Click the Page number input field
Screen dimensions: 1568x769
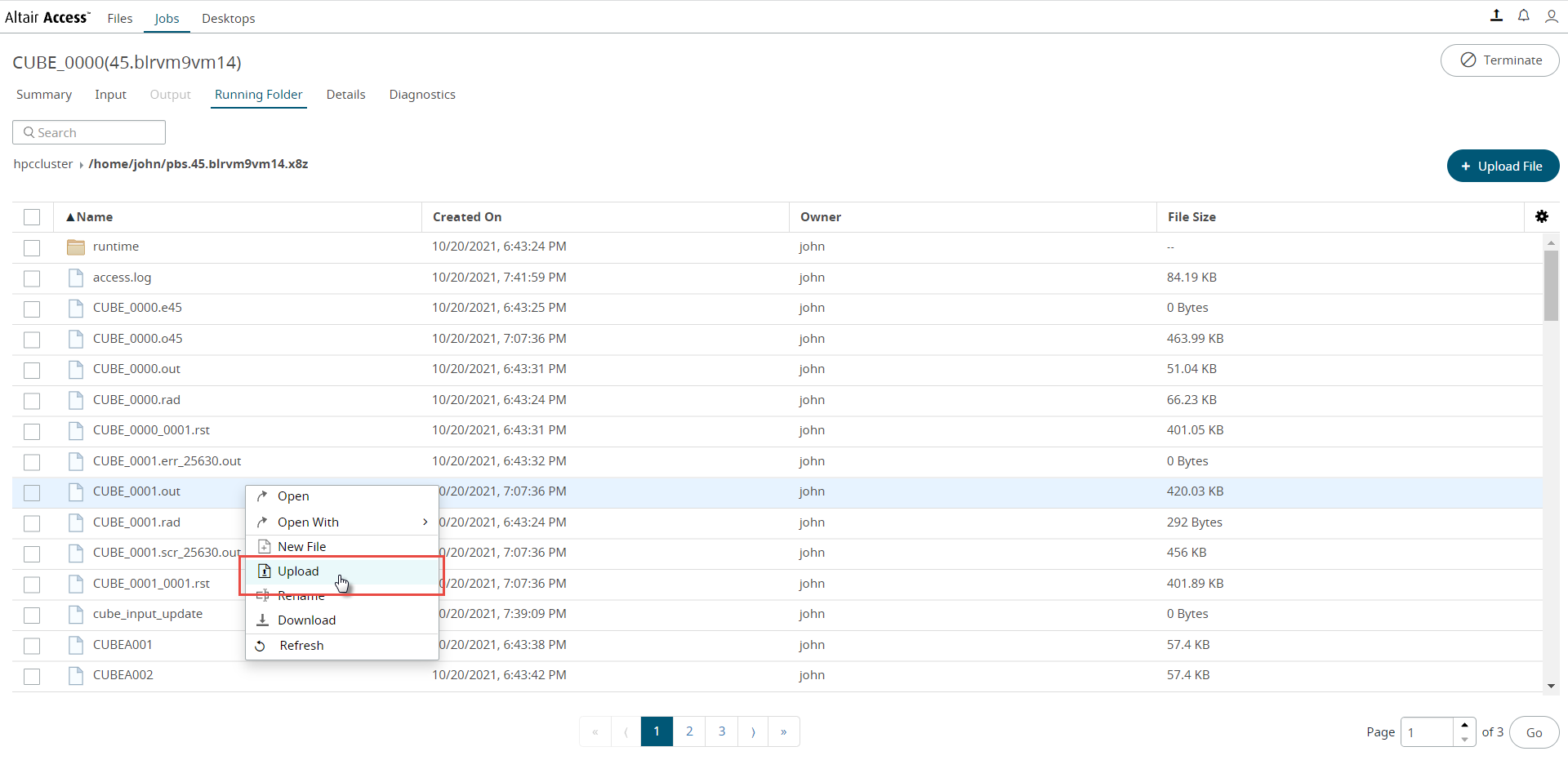pyautogui.click(x=1427, y=732)
